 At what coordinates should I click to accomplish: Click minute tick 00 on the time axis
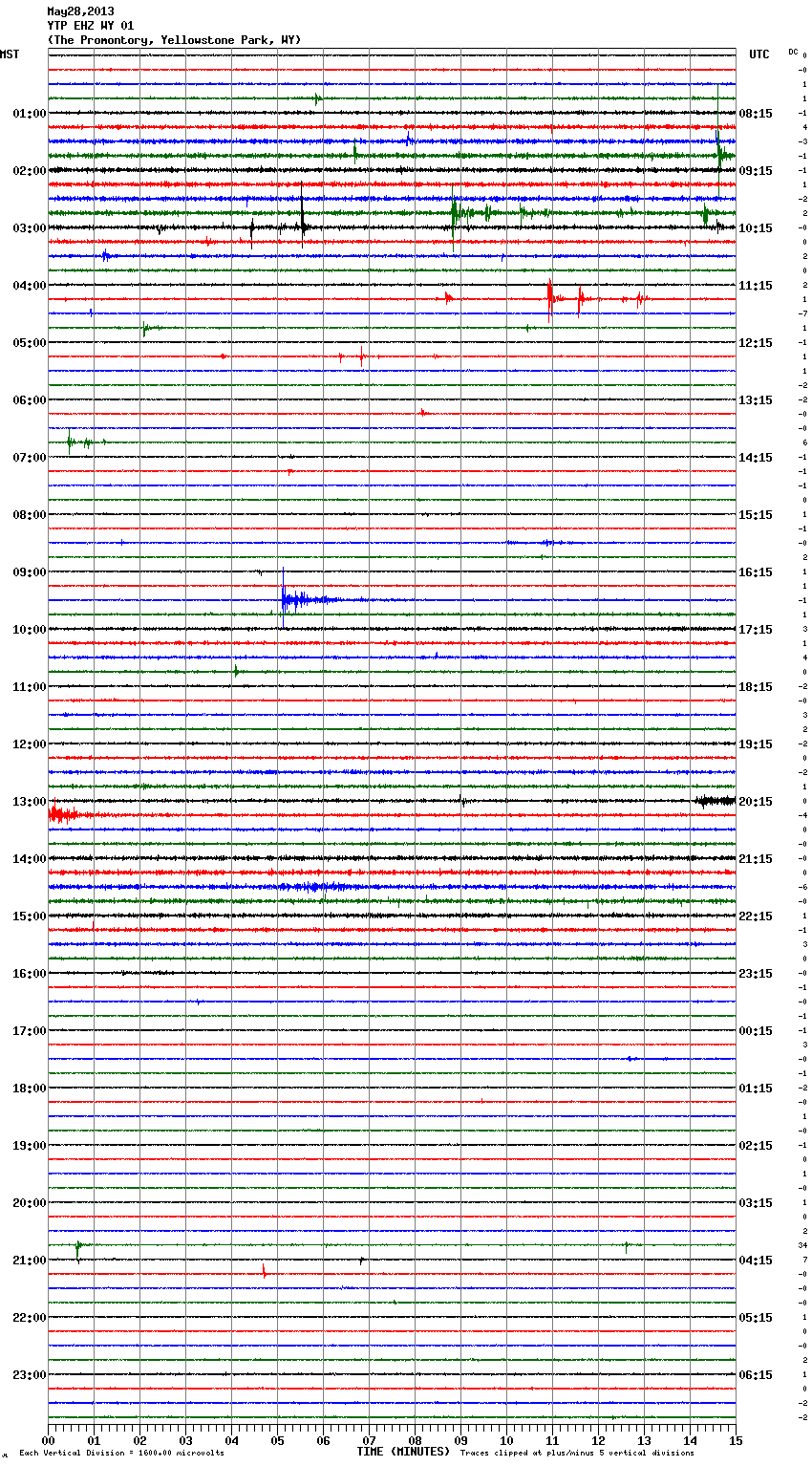(48, 1440)
